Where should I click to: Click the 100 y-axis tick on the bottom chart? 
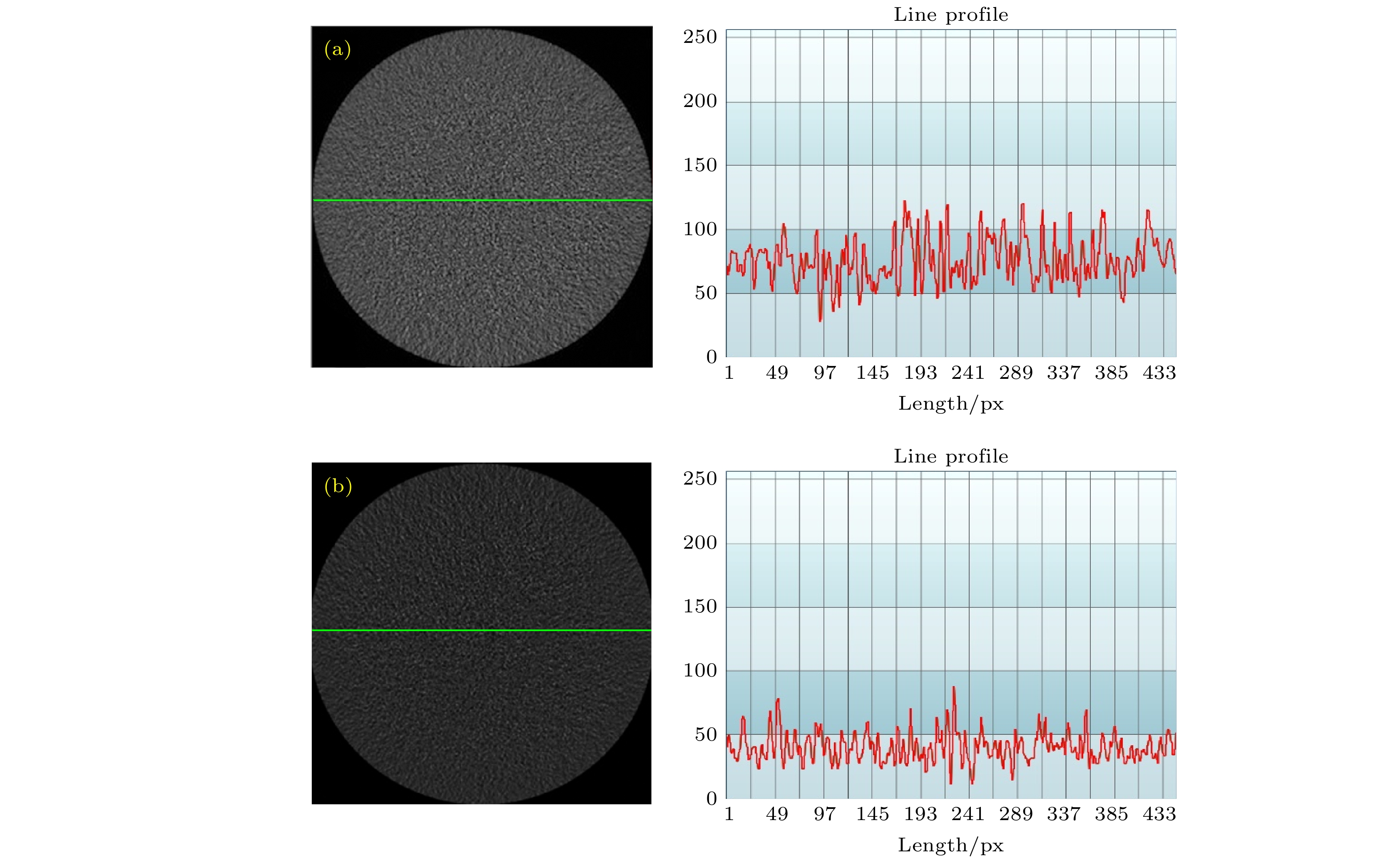pyautogui.click(x=700, y=671)
